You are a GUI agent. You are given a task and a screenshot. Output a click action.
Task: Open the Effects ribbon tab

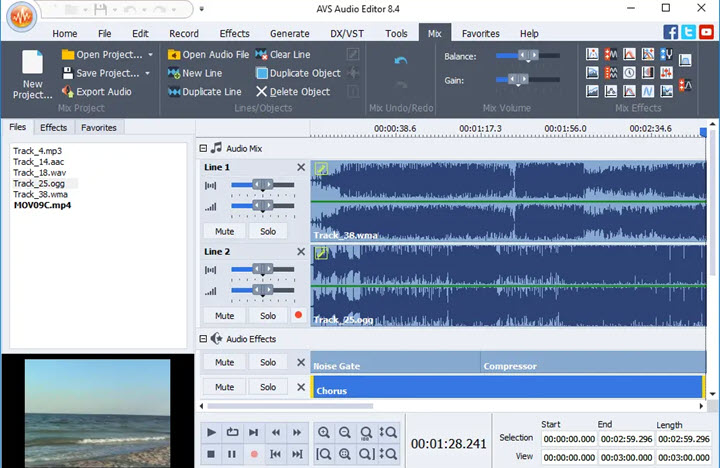(x=234, y=34)
